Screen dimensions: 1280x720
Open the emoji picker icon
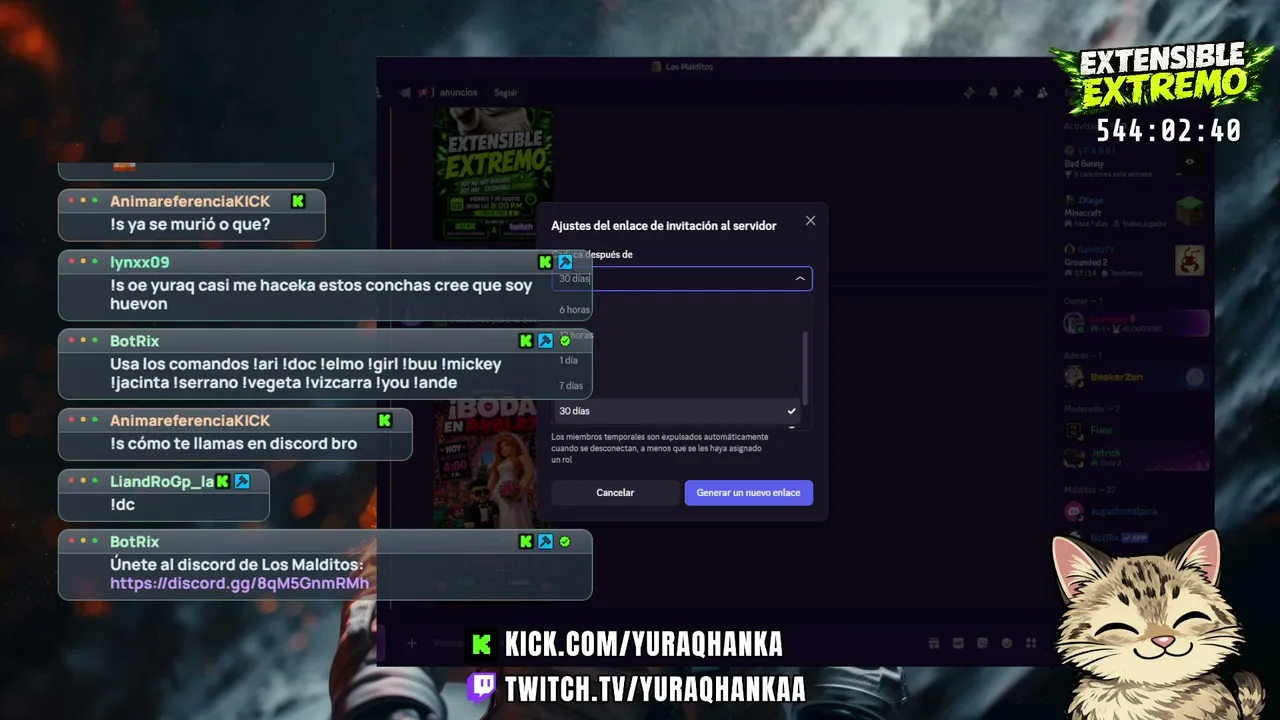1007,643
